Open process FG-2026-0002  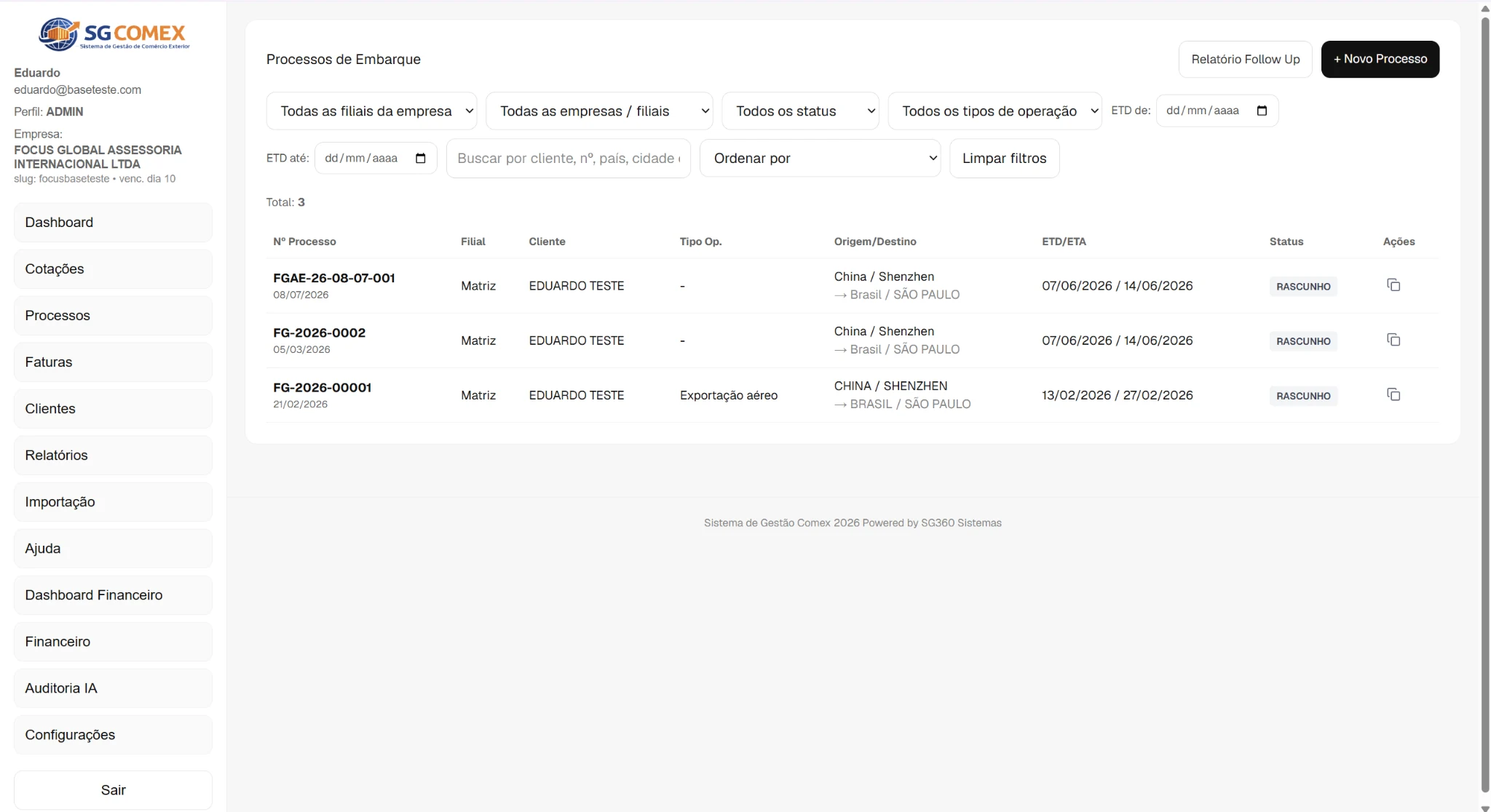coord(319,333)
